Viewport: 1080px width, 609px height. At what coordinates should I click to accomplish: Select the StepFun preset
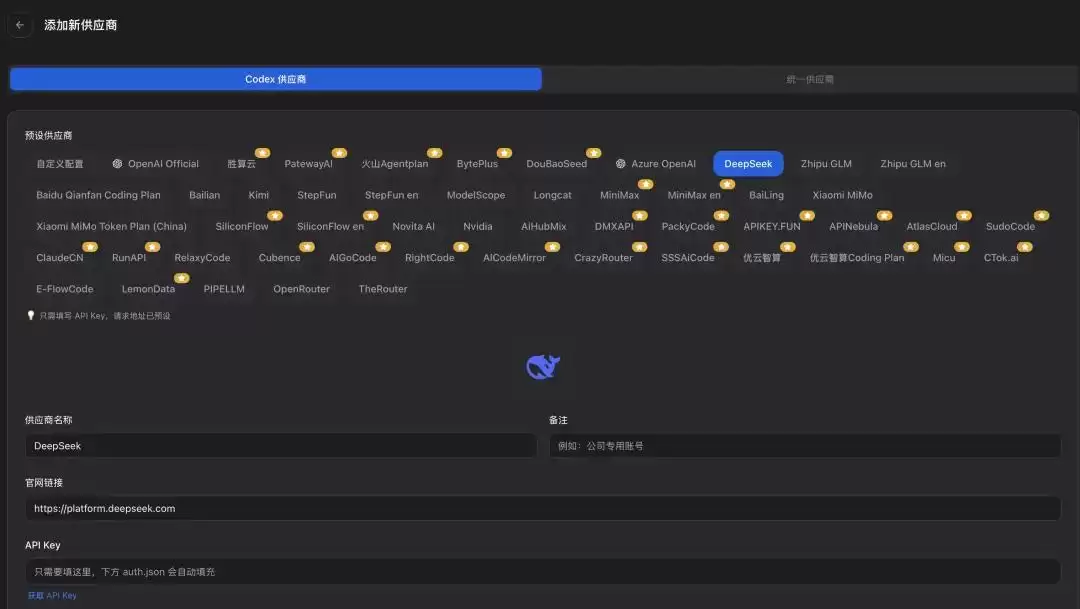[x=317, y=195]
